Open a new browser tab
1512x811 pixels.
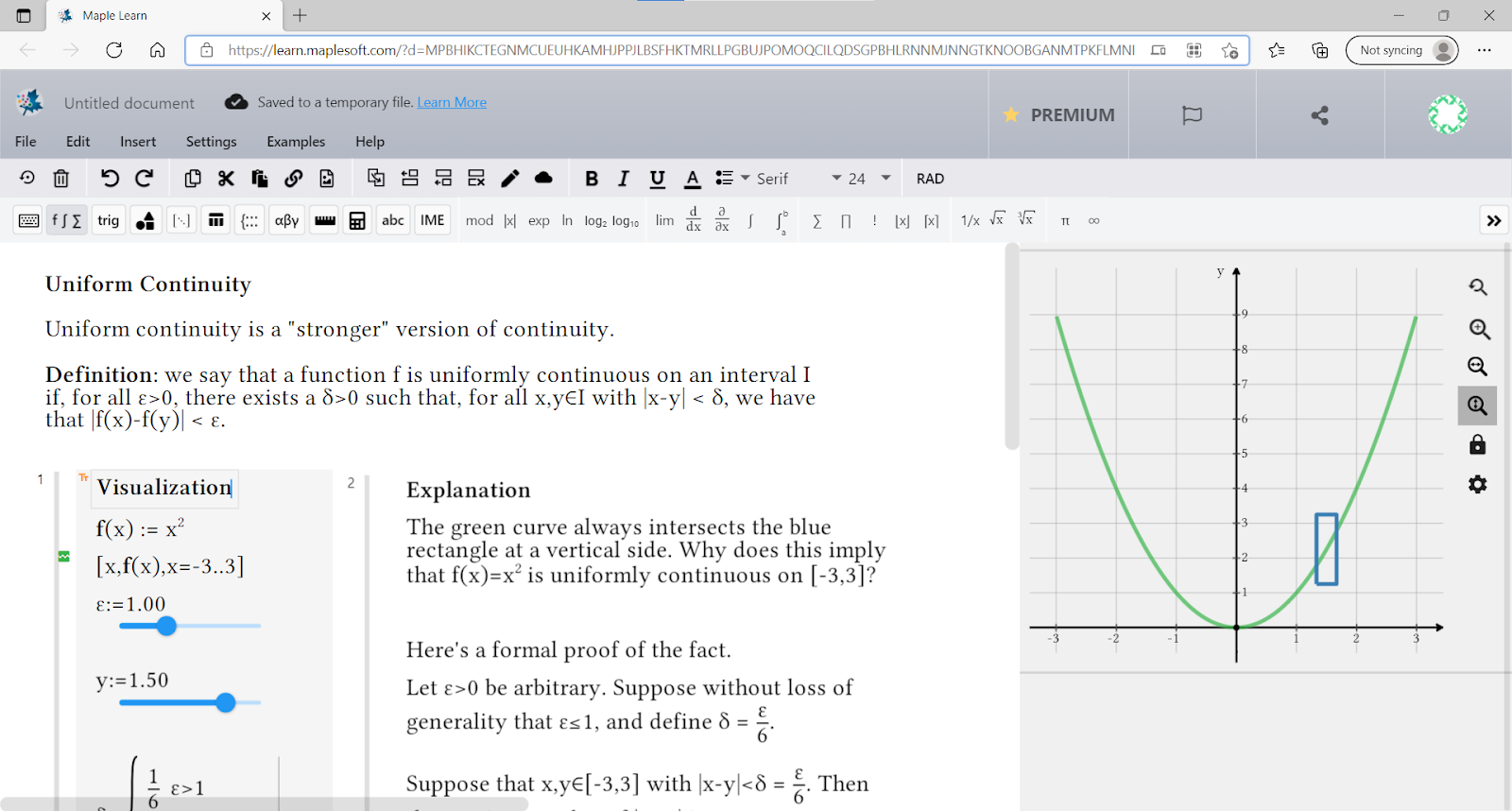(300, 15)
